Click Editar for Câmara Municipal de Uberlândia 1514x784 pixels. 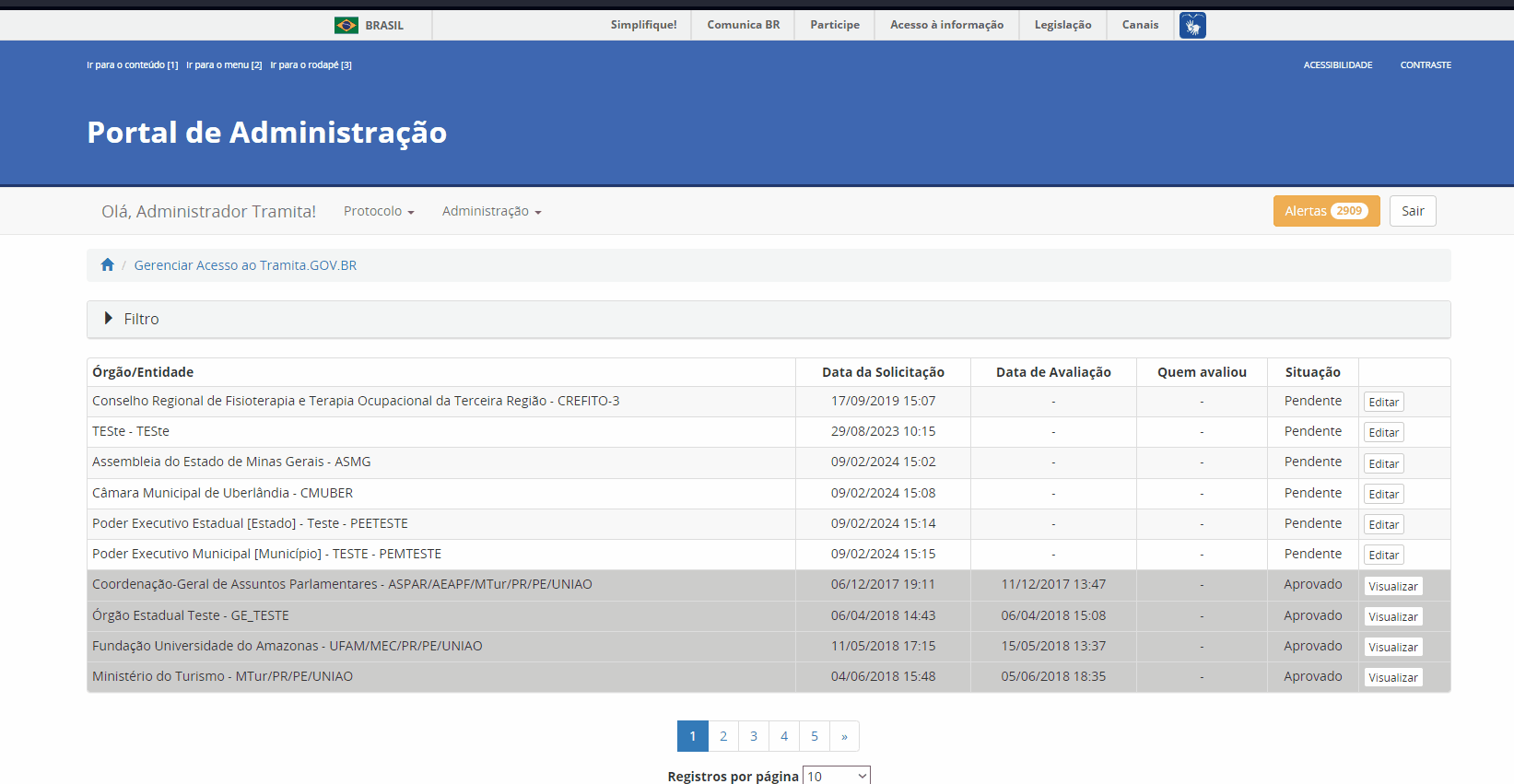[1383, 494]
